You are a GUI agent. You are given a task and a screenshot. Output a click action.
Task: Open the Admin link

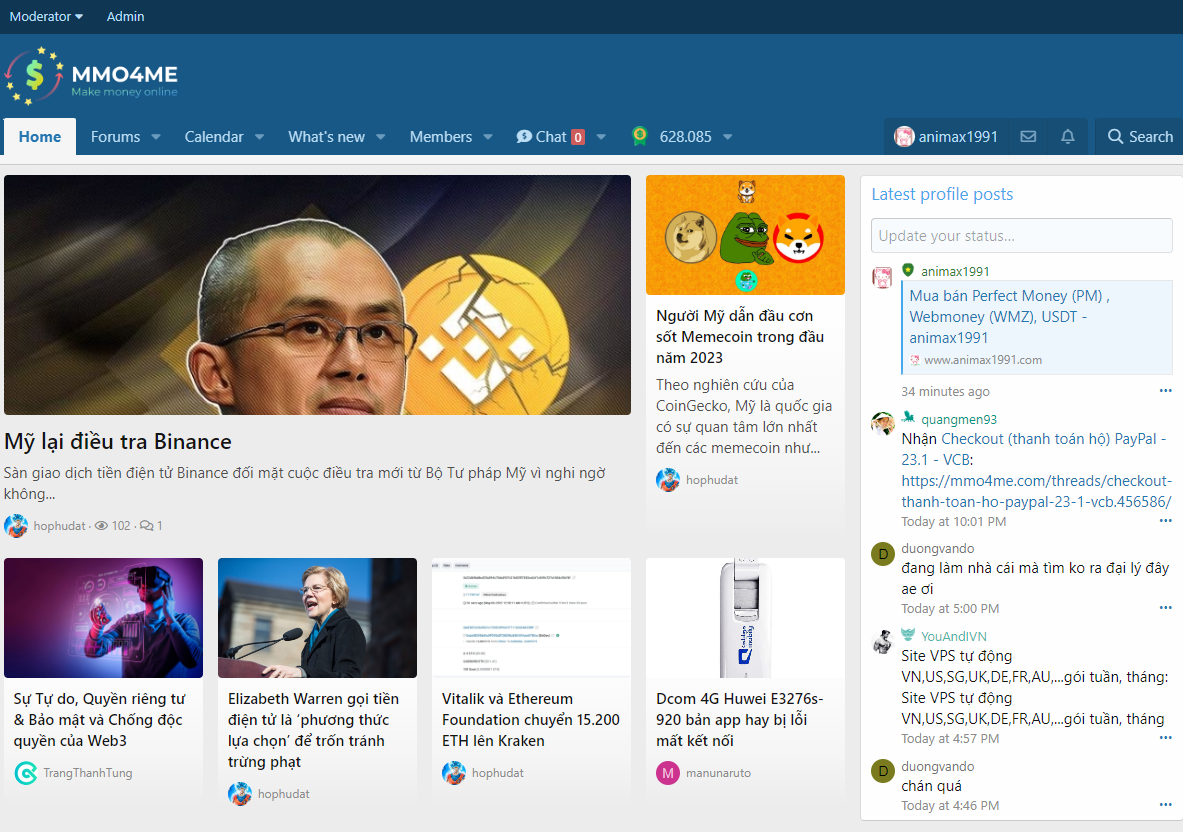click(125, 17)
